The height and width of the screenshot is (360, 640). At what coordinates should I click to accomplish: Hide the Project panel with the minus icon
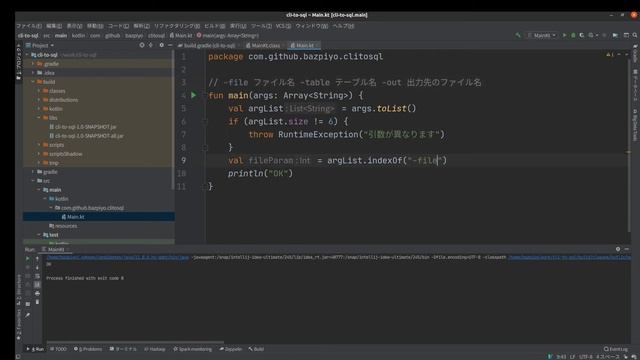click(170, 45)
